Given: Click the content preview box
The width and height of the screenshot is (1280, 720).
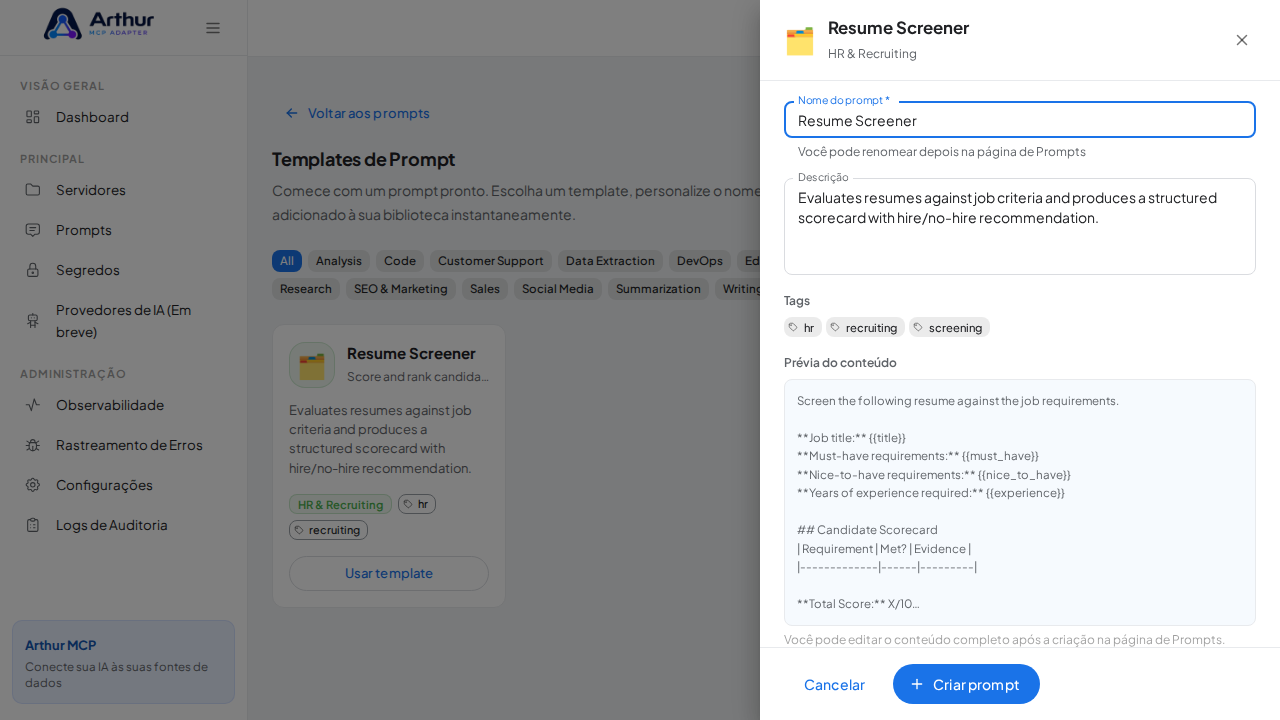Looking at the screenshot, I should click(1020, 502).
